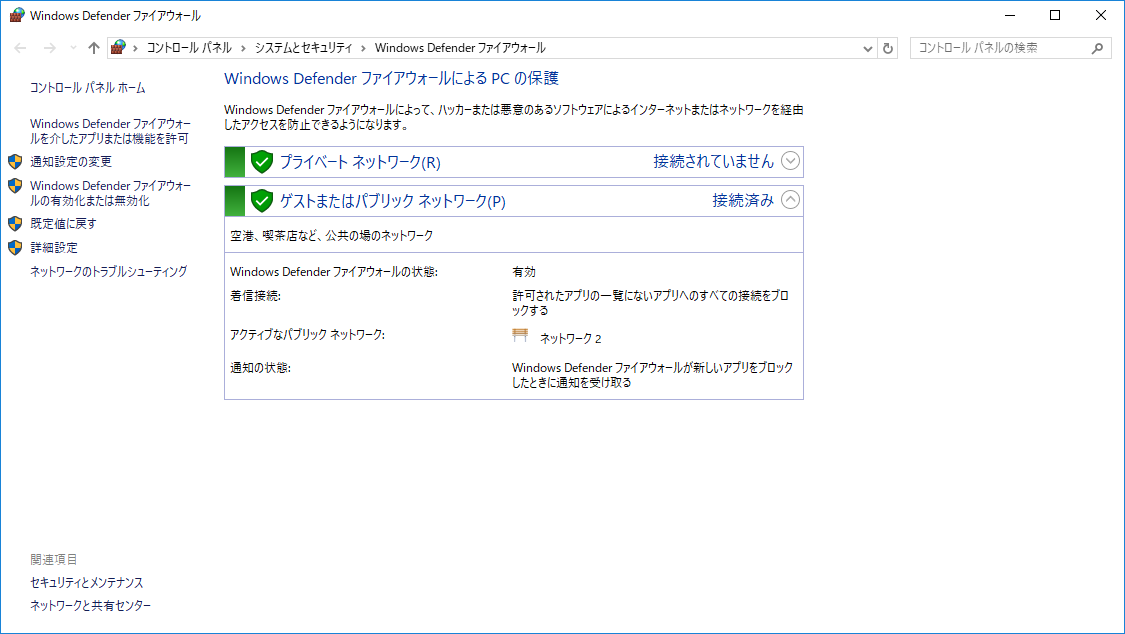
Task: Open アプリまたは機能を許可 link
Action: (x=110, y=131)
